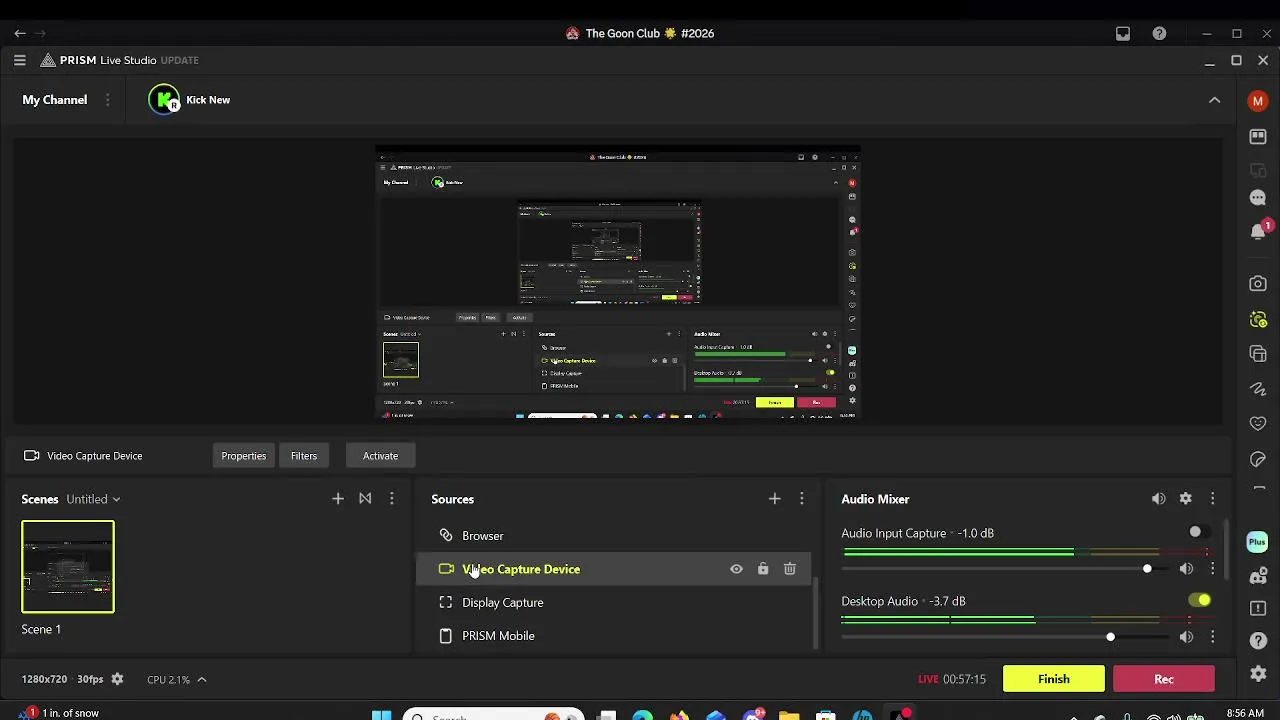Open the camera icon in right sidebar
This screenshot has height=720, width=1280.
pyautogui.click(x=1258, y=284)
